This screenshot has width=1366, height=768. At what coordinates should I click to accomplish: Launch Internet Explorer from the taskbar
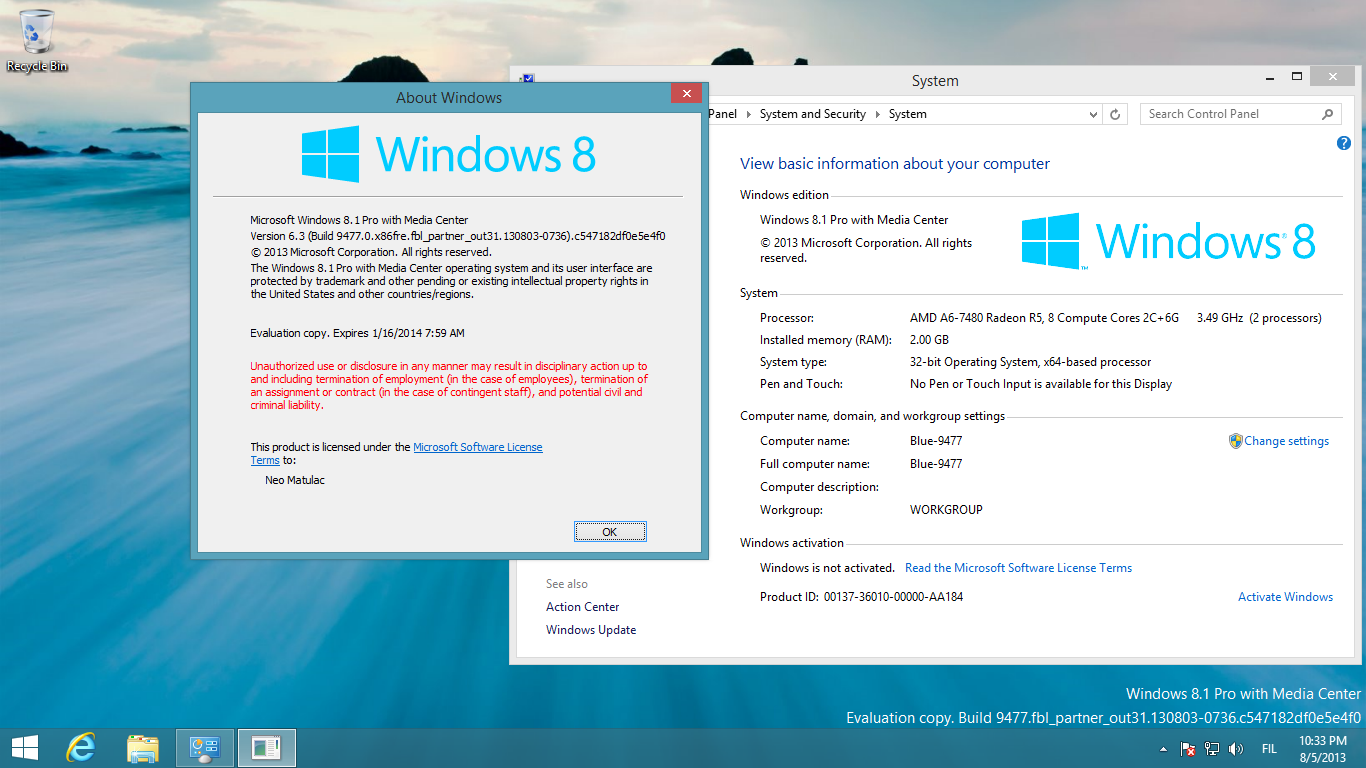click(x=81, y=747)
